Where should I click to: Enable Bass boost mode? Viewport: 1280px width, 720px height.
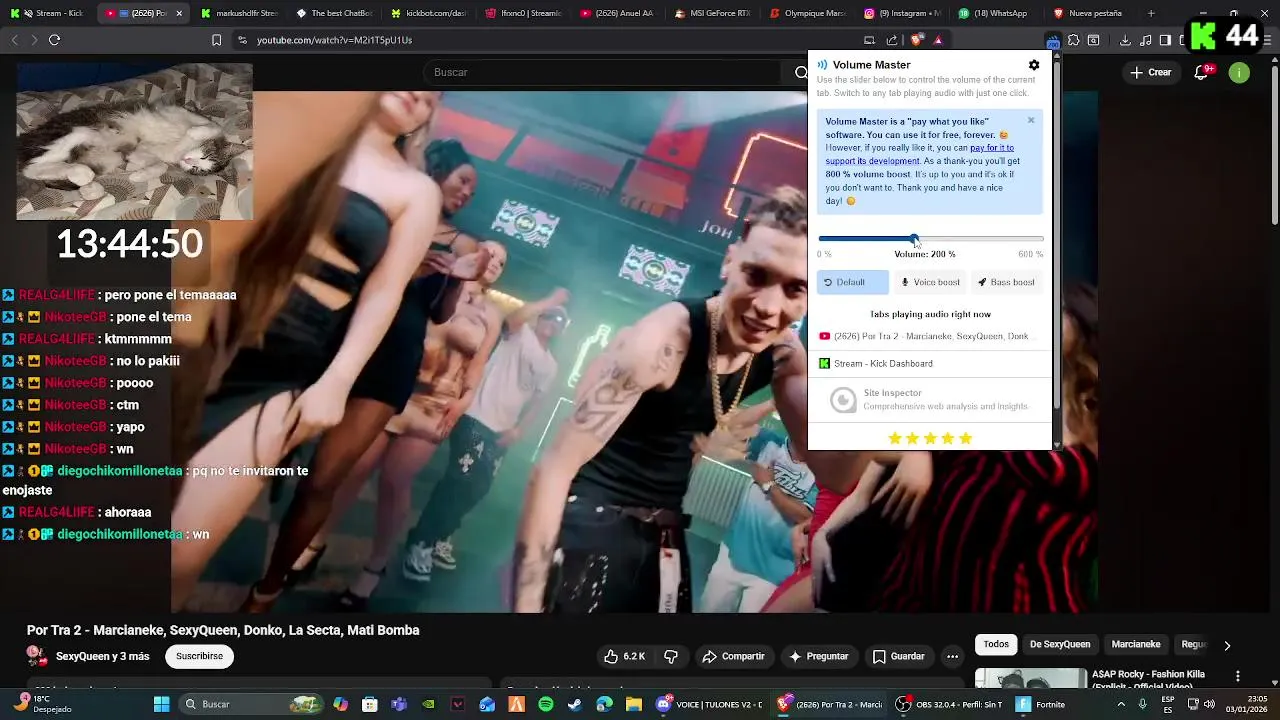click(1006, 282)
